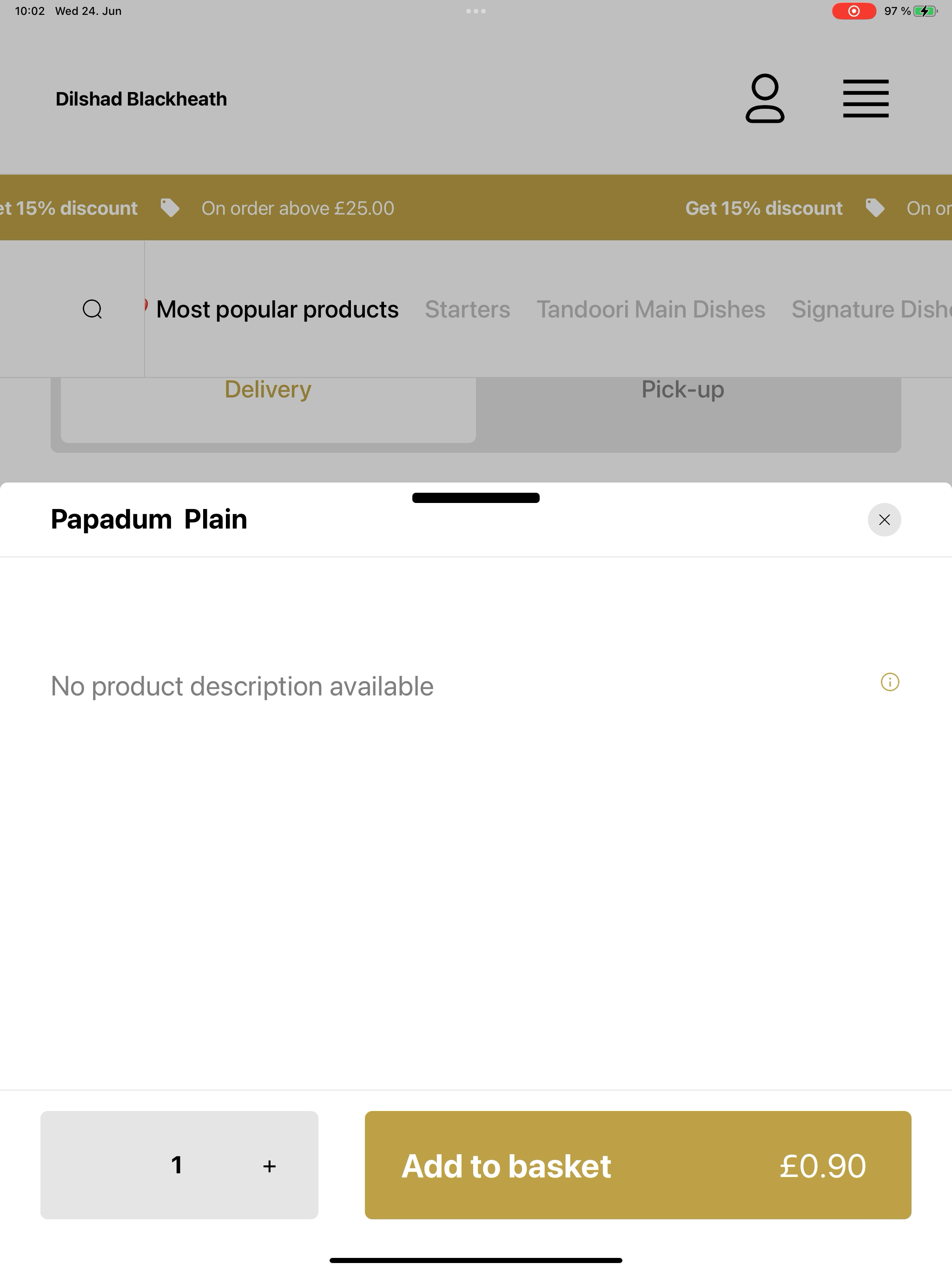The image size is (952, 1270).
Task: Add Papadum Plain to basket
Action: click(638, 1165)
